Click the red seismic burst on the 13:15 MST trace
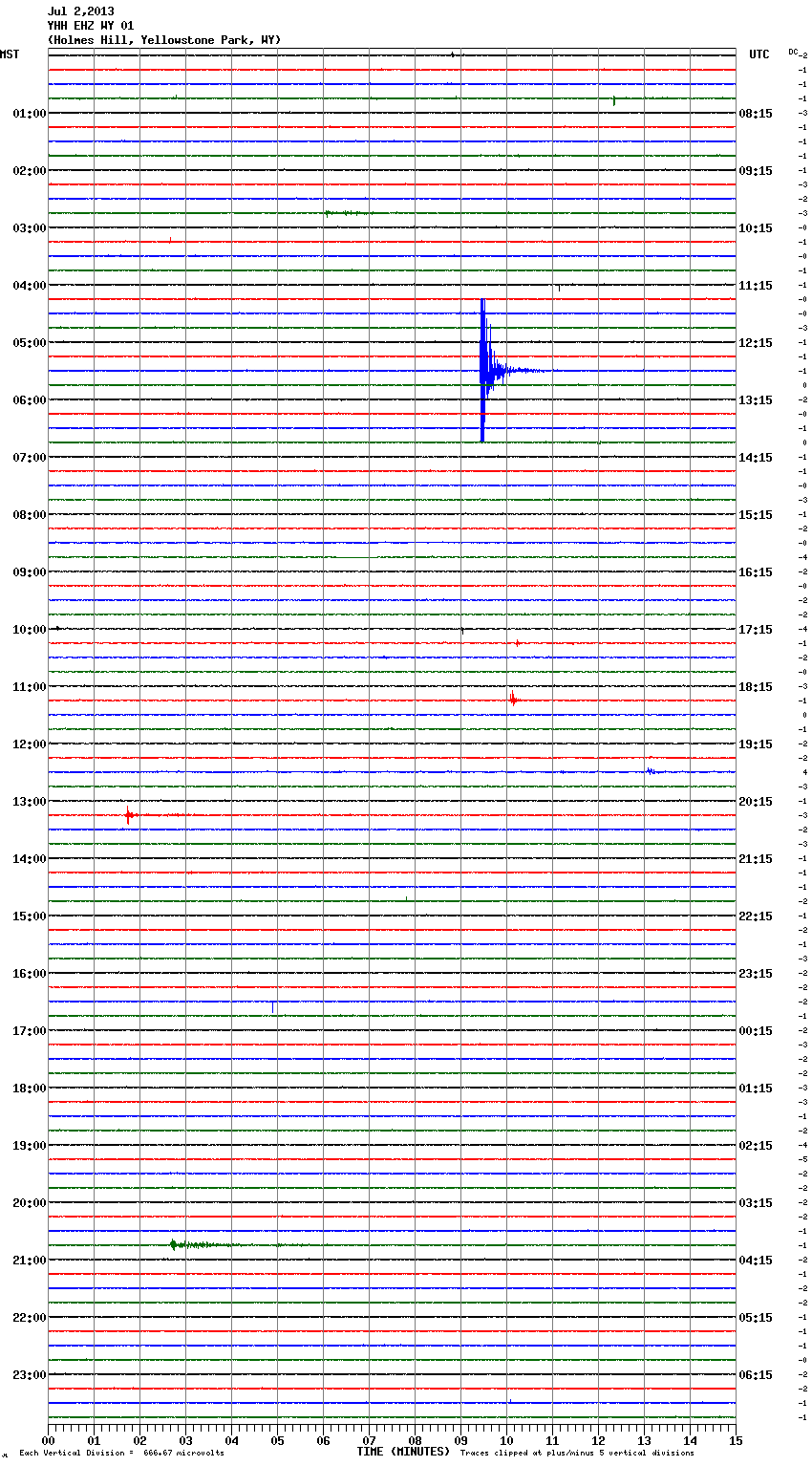The height and width of the screenshot is (1466, 812). point(129,815)
